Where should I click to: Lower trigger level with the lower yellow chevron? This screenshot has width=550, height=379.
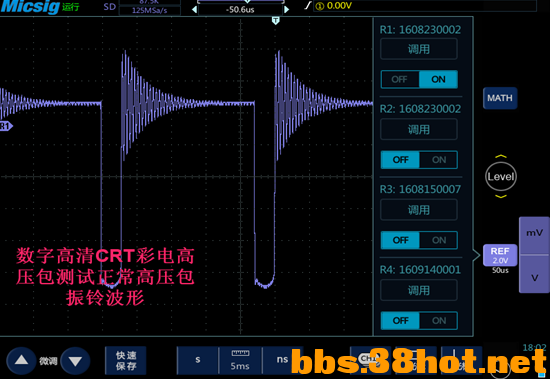(501, 197)
